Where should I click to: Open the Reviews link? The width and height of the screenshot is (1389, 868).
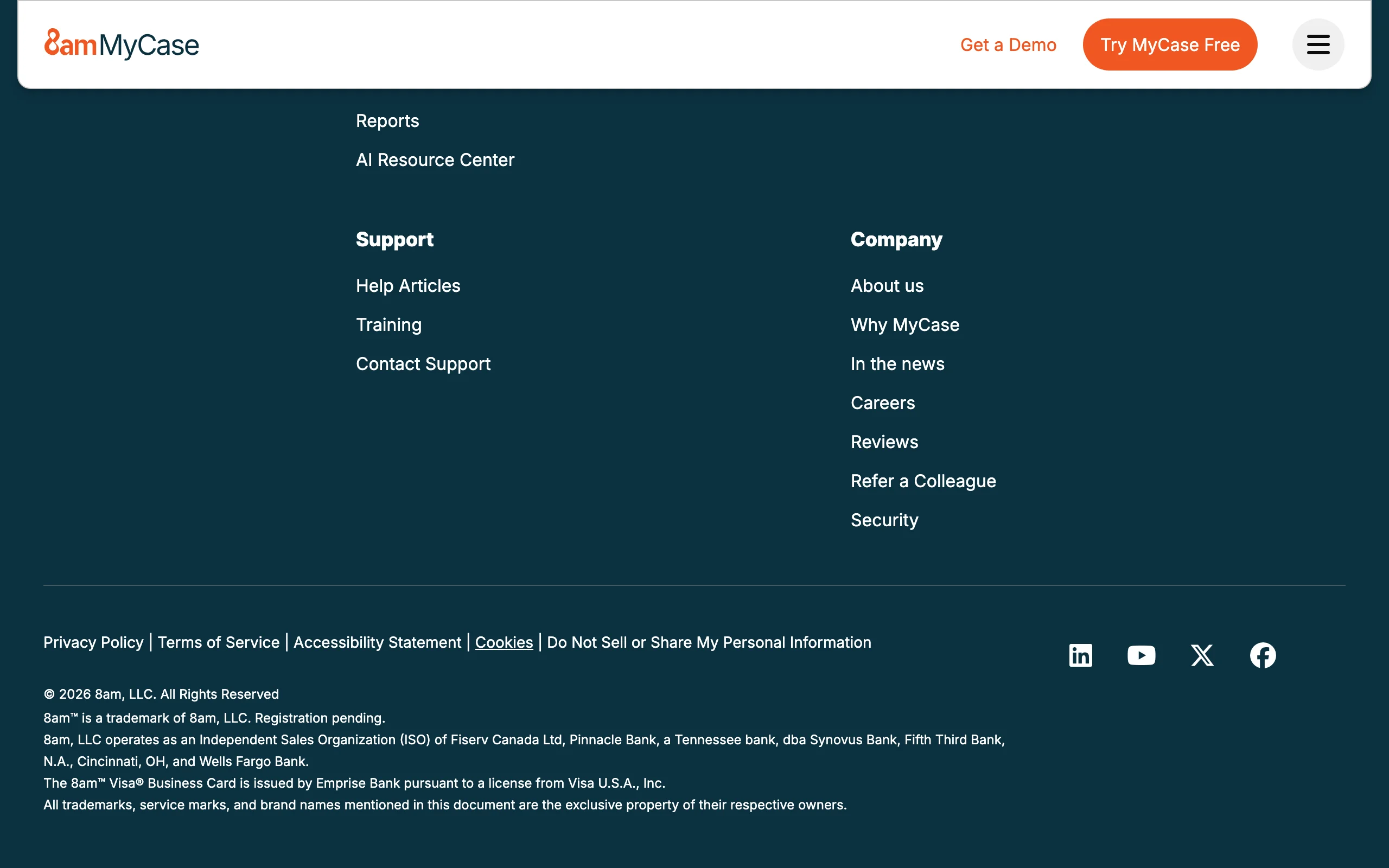point(884,442)
